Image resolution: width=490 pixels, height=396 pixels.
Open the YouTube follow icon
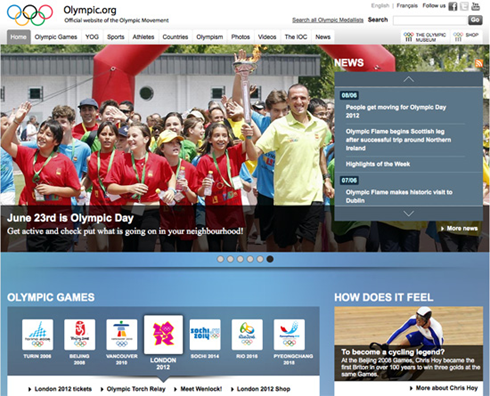click(475, 6)
